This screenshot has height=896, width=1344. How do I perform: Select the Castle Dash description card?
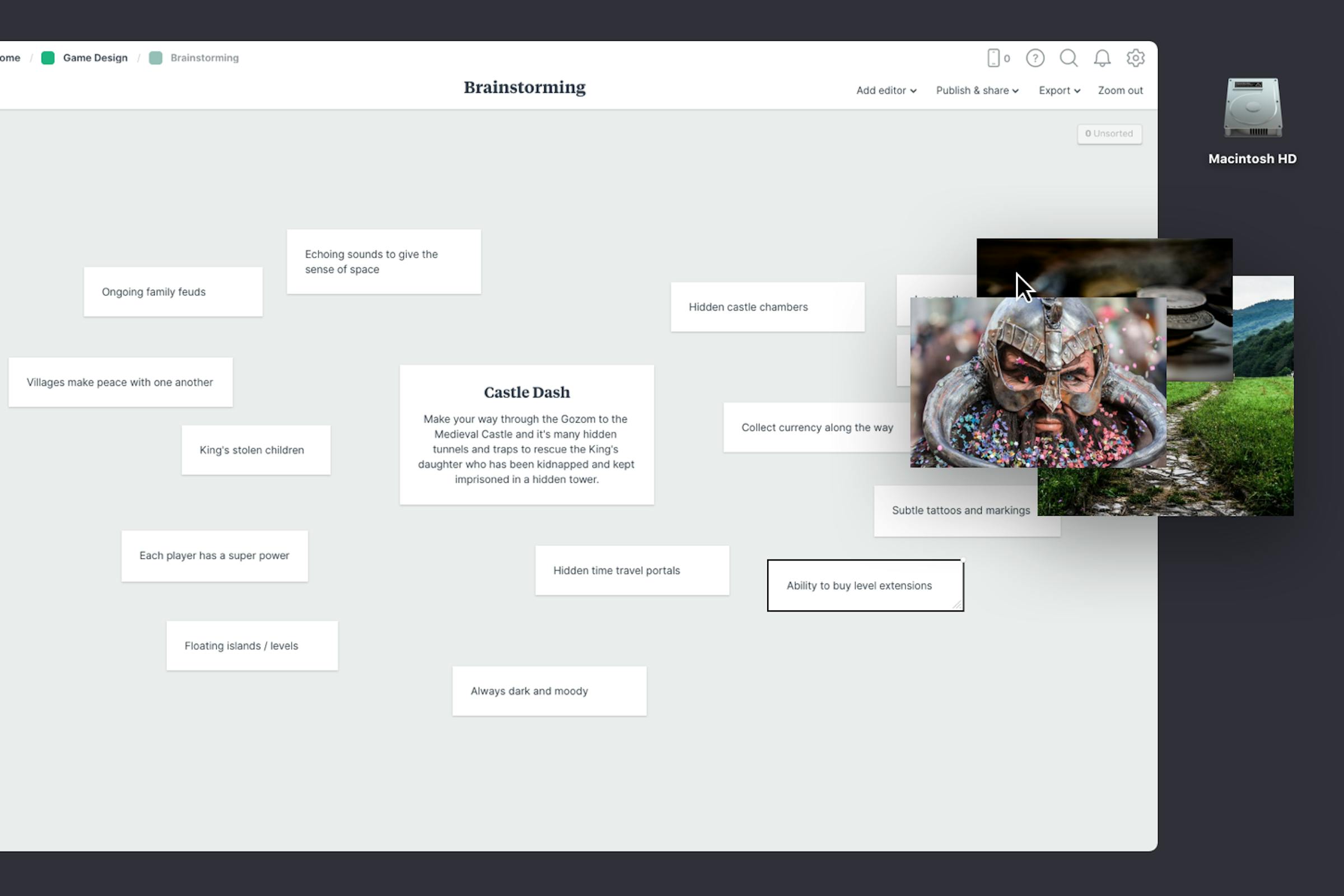[x=526, y=435]
